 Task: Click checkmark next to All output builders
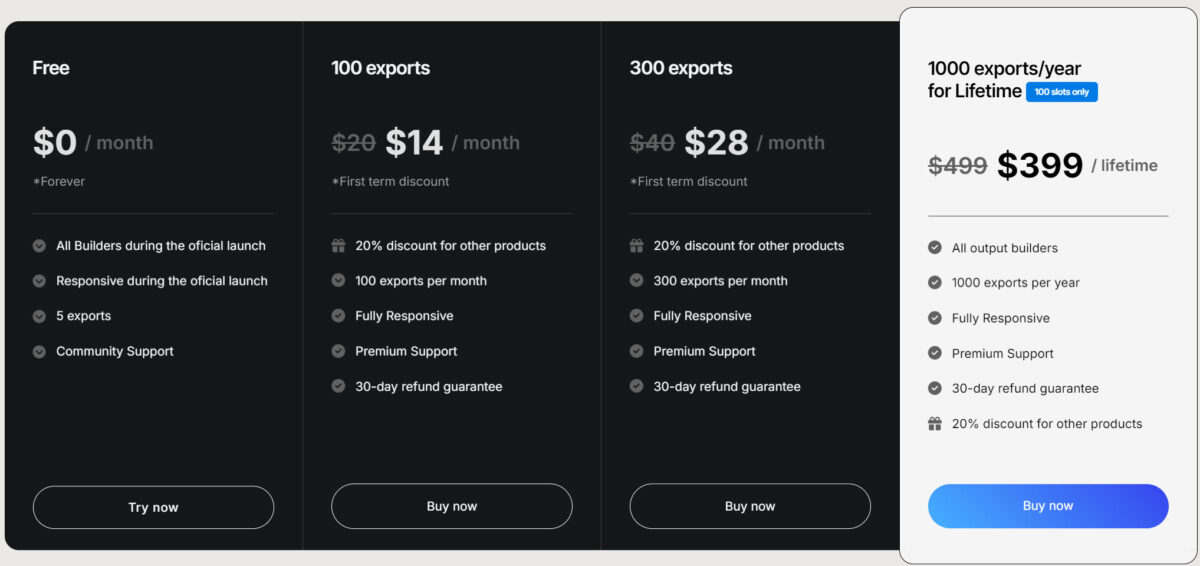click(x=935, y=248)
